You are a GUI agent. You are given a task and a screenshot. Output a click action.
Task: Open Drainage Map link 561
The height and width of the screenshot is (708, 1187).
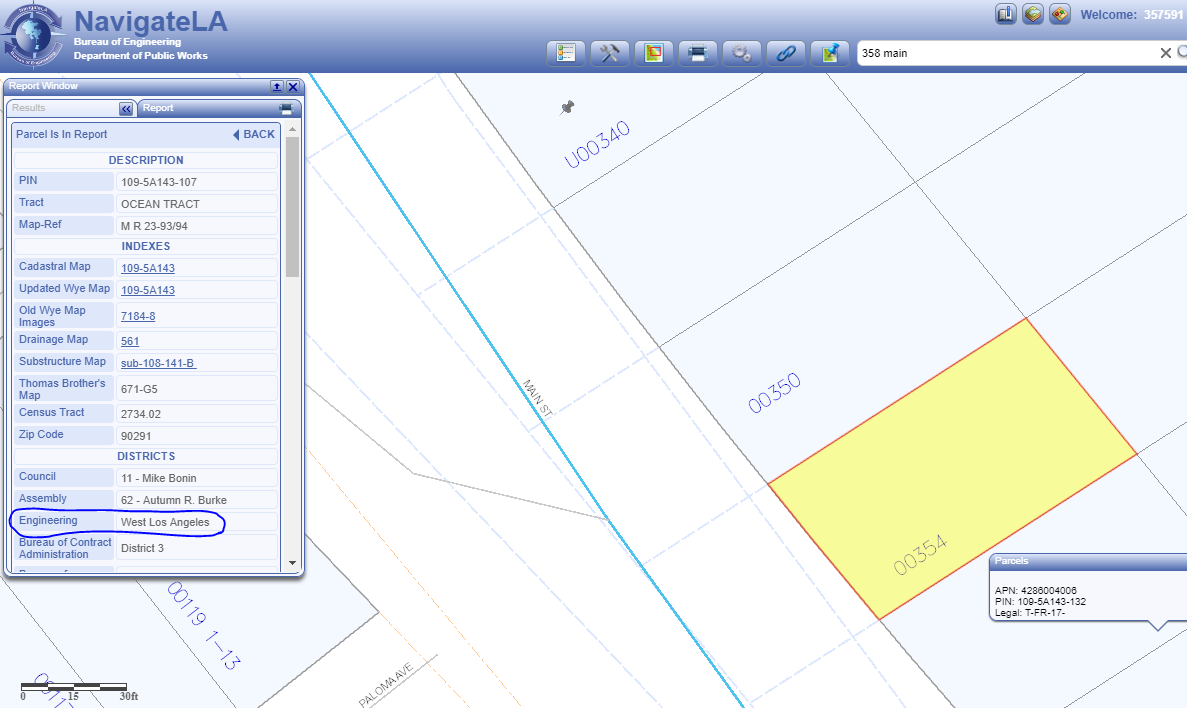[x=130, y=342]
